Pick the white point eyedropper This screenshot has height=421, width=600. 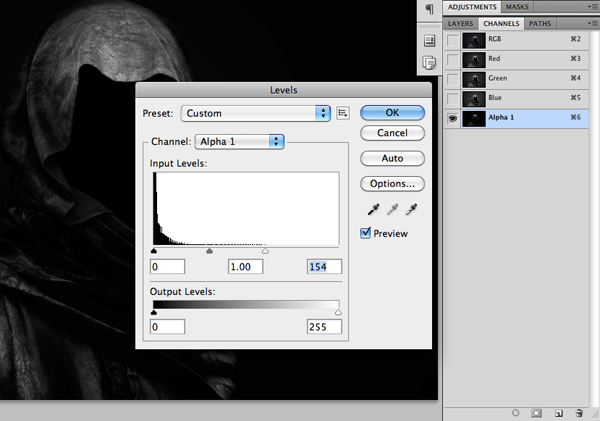point(410,210)
